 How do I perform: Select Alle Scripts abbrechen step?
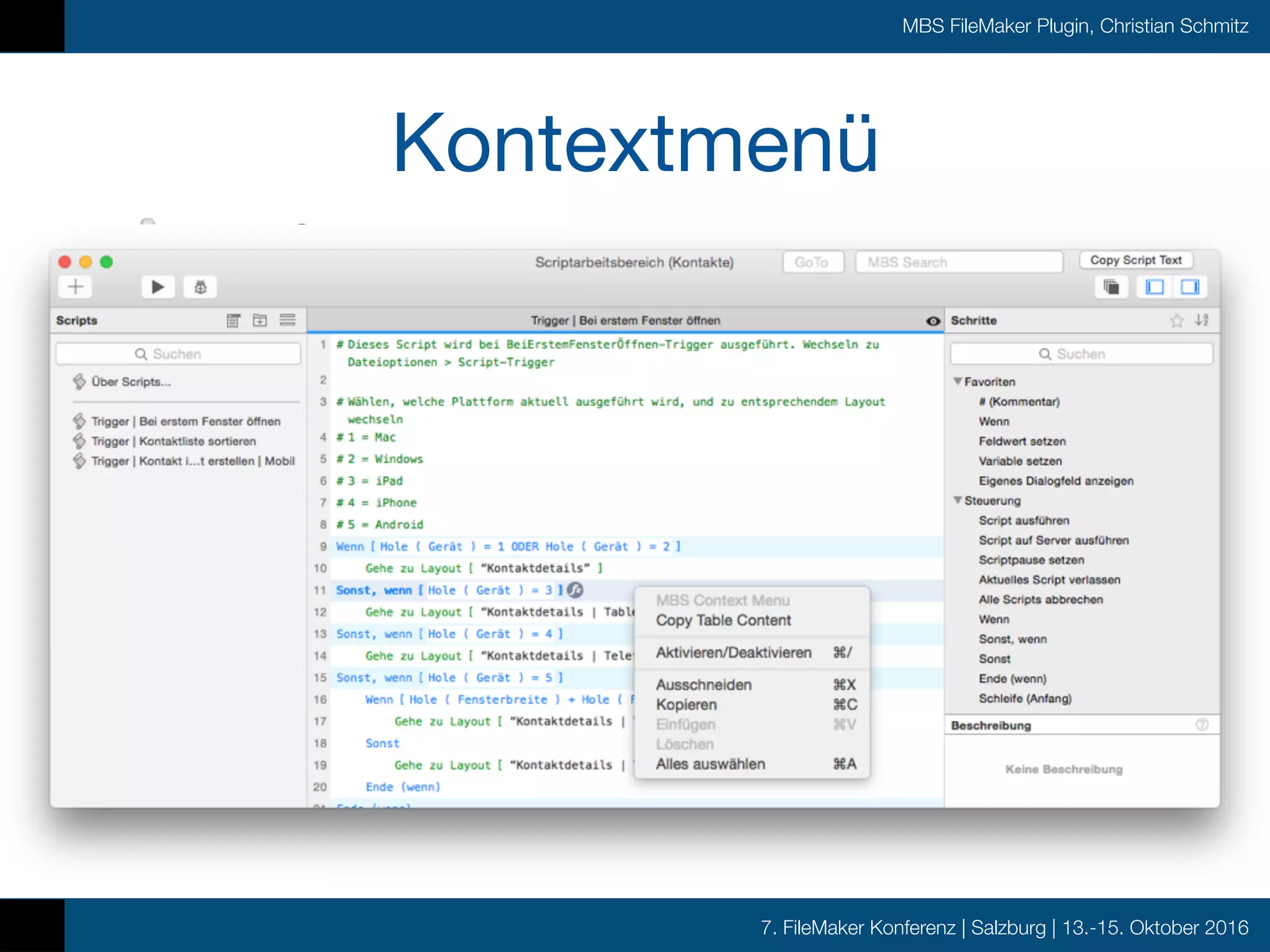coord(1041,600)
